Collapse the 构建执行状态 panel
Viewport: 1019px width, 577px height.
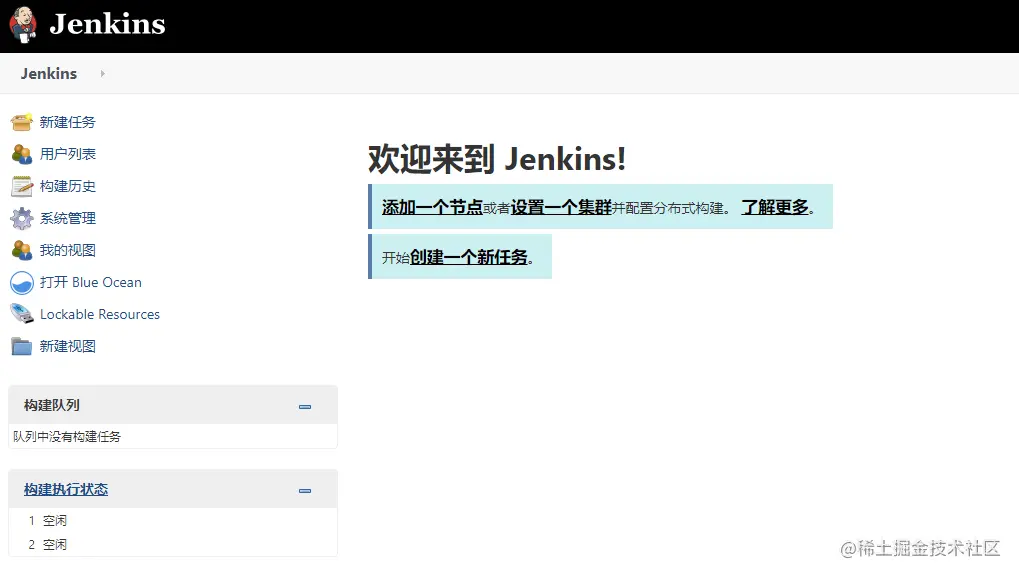click(x=305, y=490)
